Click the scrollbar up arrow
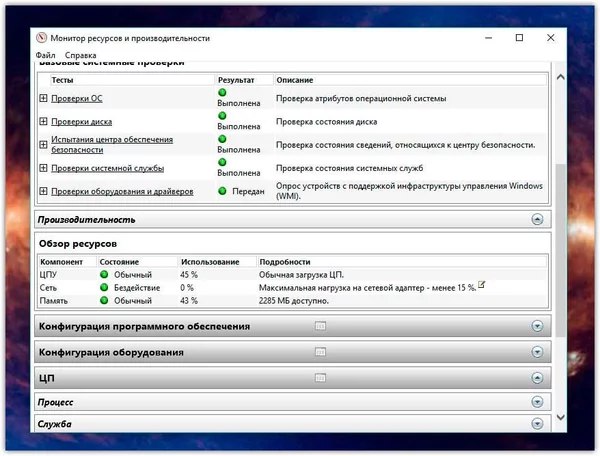The image size is (600, 456). [559, 77]
